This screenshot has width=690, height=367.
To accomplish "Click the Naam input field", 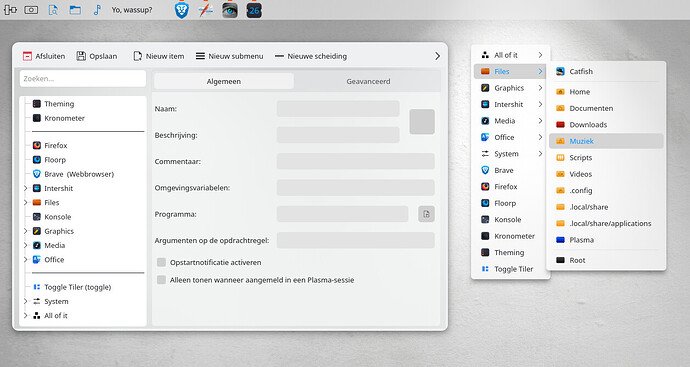I will (x=338, y=109).
